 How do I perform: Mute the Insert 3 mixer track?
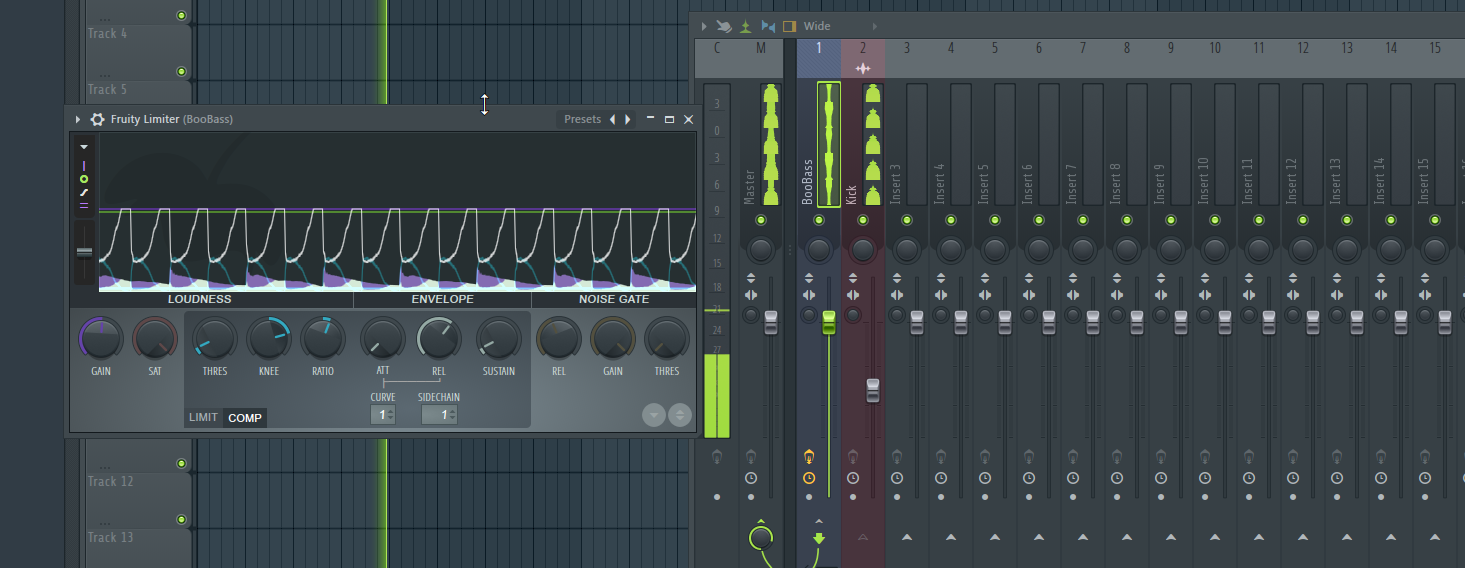point(907,220)
